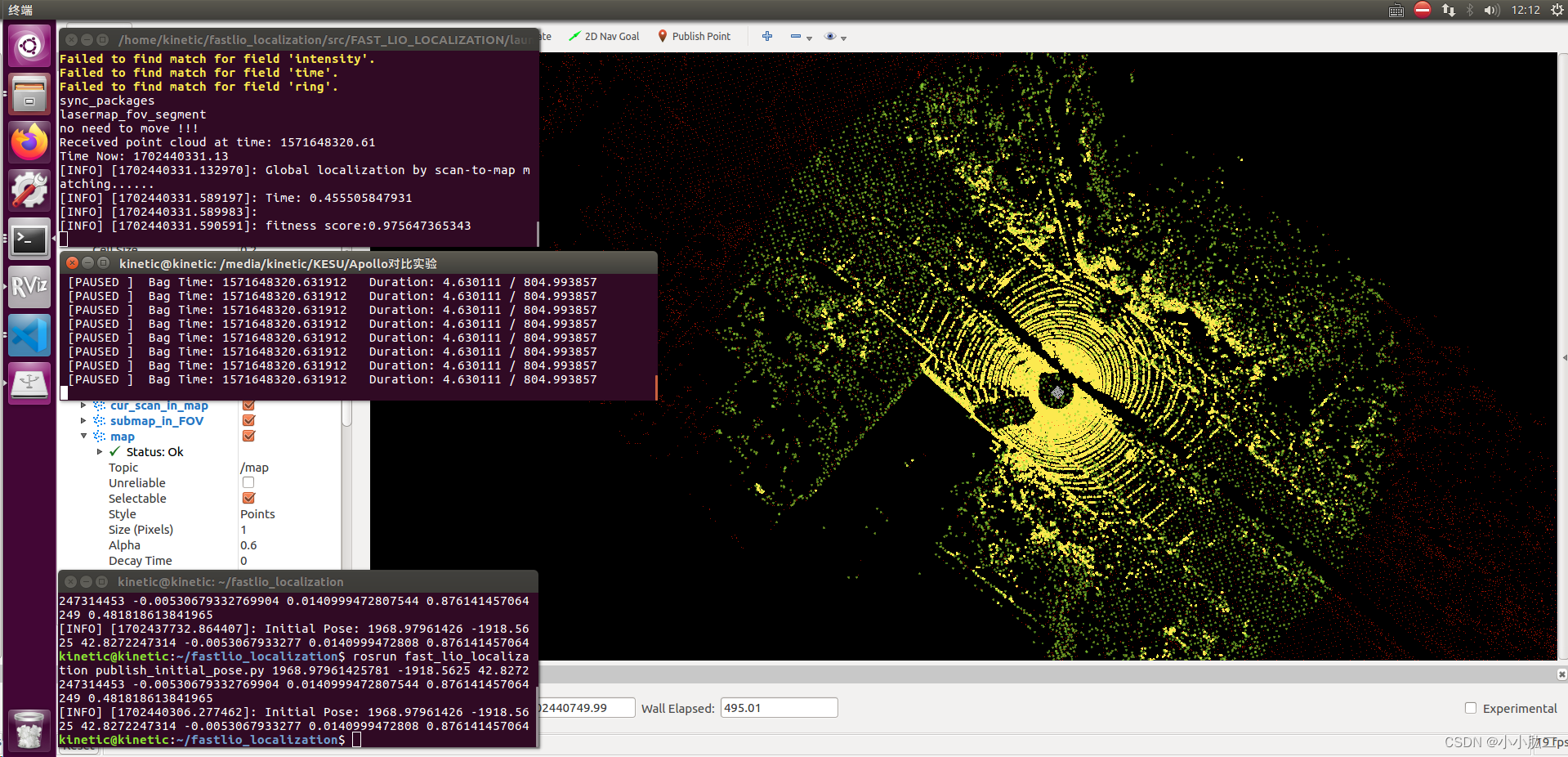This screenshot has height=757, width=1568.
Task: Expand the Status: Ok entry
Action: point(100,452)
